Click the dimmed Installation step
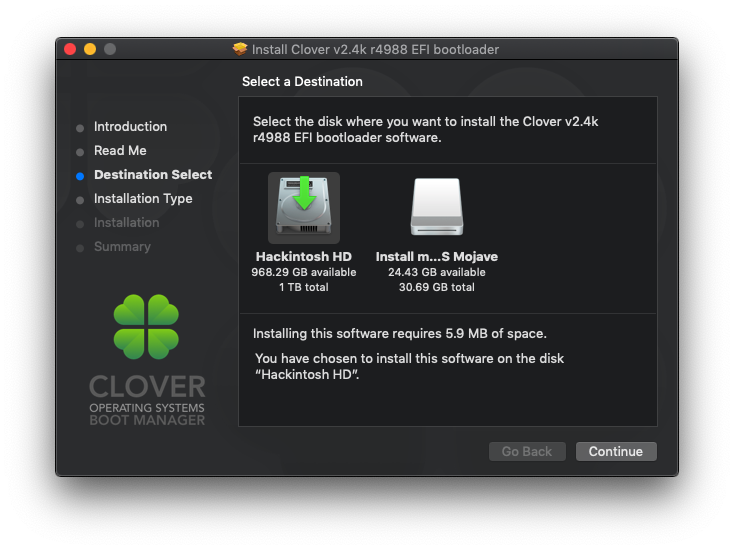Screen dimensions: 734x550 [x=127, y=222]
